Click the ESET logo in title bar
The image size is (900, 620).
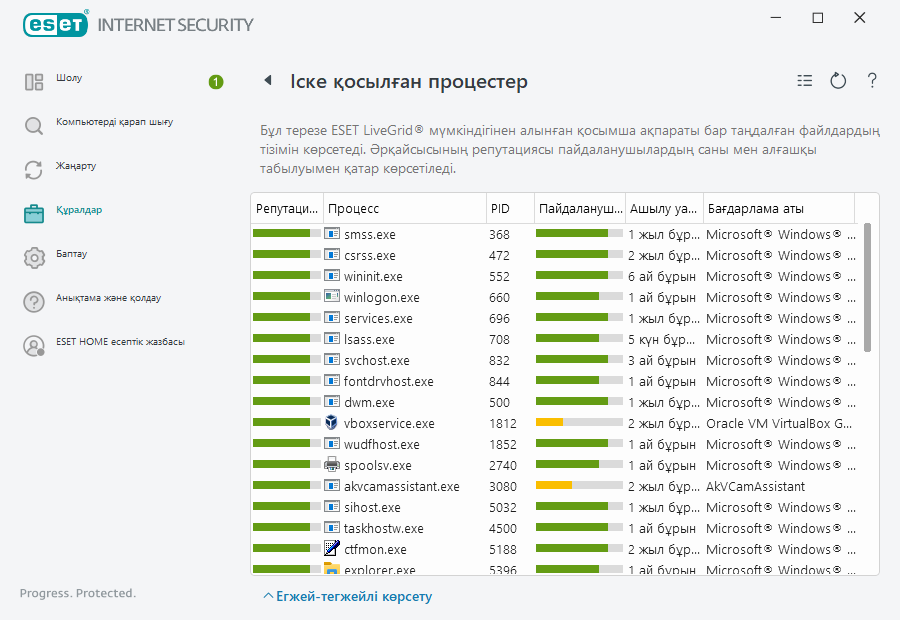coord(55,23)
